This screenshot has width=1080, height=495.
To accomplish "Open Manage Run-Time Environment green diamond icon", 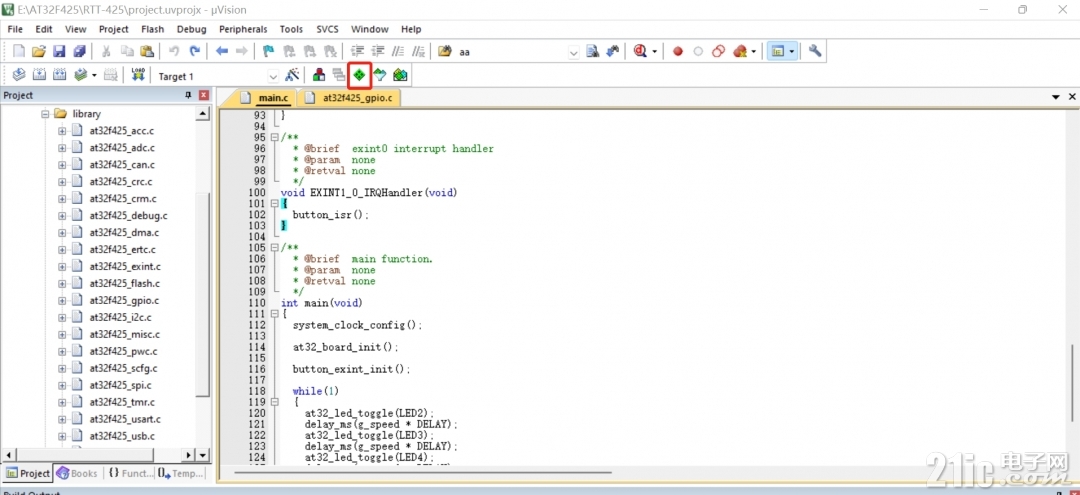I will click(360, 75).
